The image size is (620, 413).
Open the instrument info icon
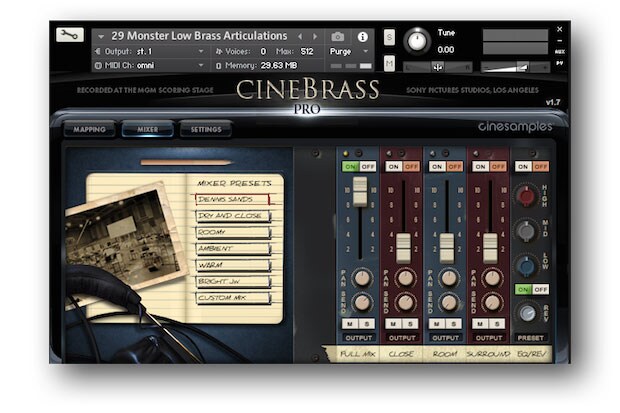(x=362, y=37)
